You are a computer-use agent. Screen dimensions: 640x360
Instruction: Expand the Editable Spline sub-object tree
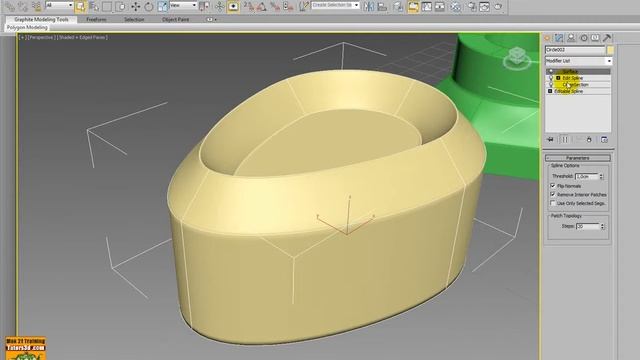pyautogui.click(x=550, y=91)
